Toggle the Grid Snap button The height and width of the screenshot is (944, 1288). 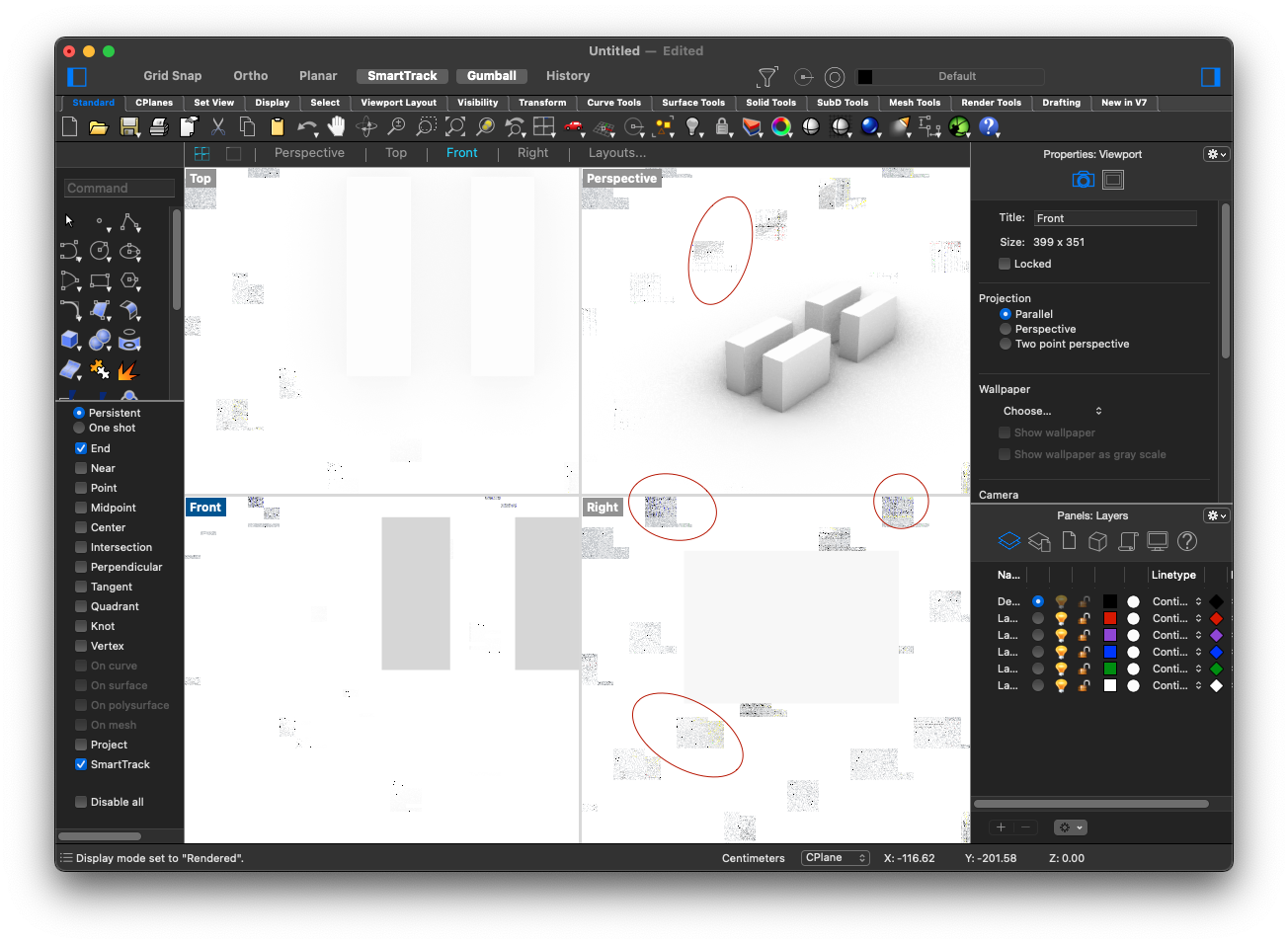pyautogui.click(x=172, y=76)
